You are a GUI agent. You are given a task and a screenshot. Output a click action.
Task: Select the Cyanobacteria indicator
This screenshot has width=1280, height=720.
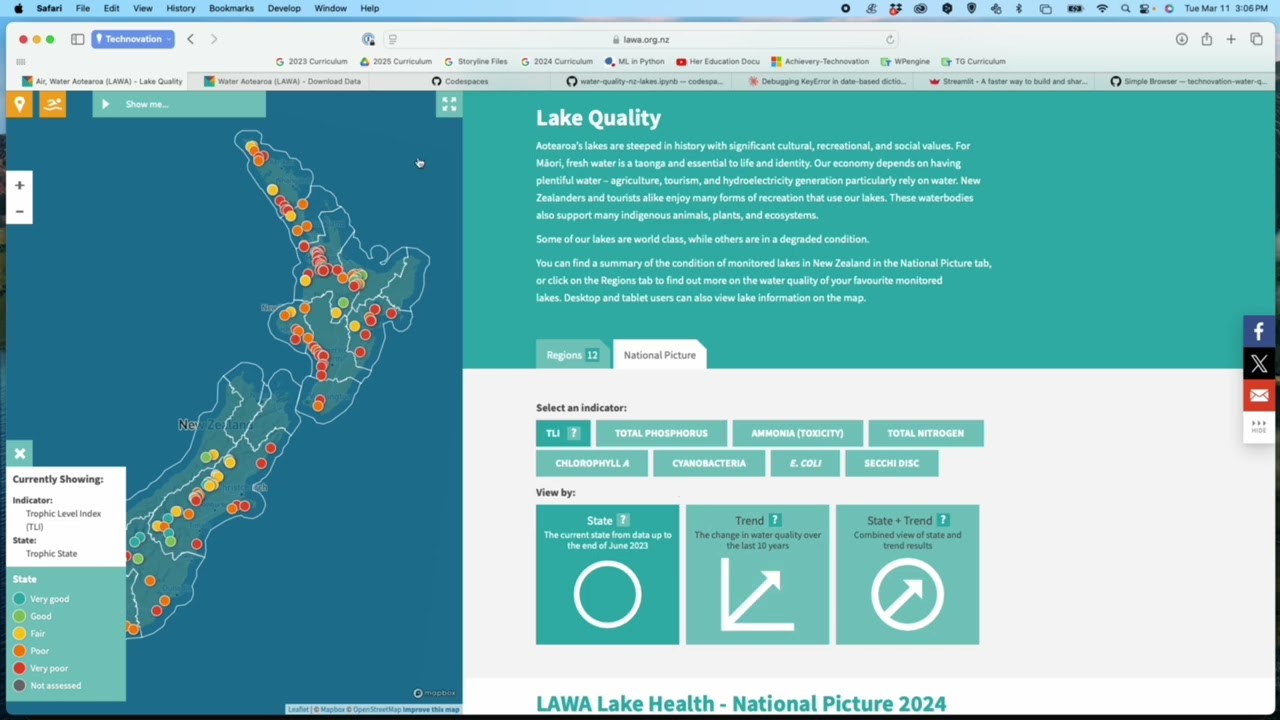pos(709,463)
